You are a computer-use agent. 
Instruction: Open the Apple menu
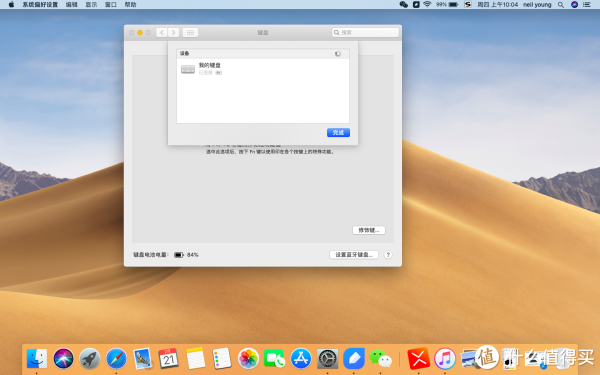point(11,5)
